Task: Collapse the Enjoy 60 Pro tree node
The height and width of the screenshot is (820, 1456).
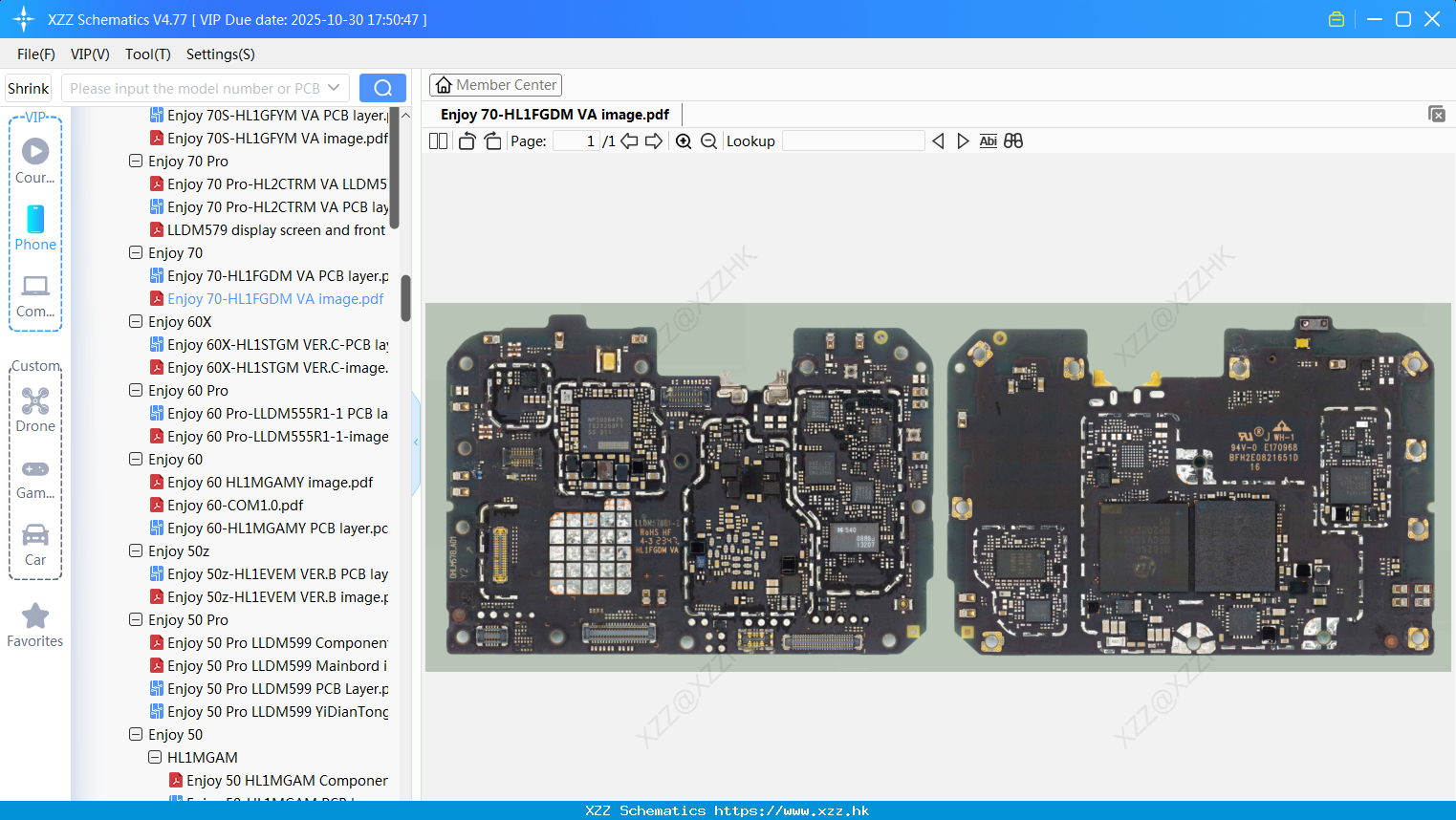Action: click(x=136, y=390)
